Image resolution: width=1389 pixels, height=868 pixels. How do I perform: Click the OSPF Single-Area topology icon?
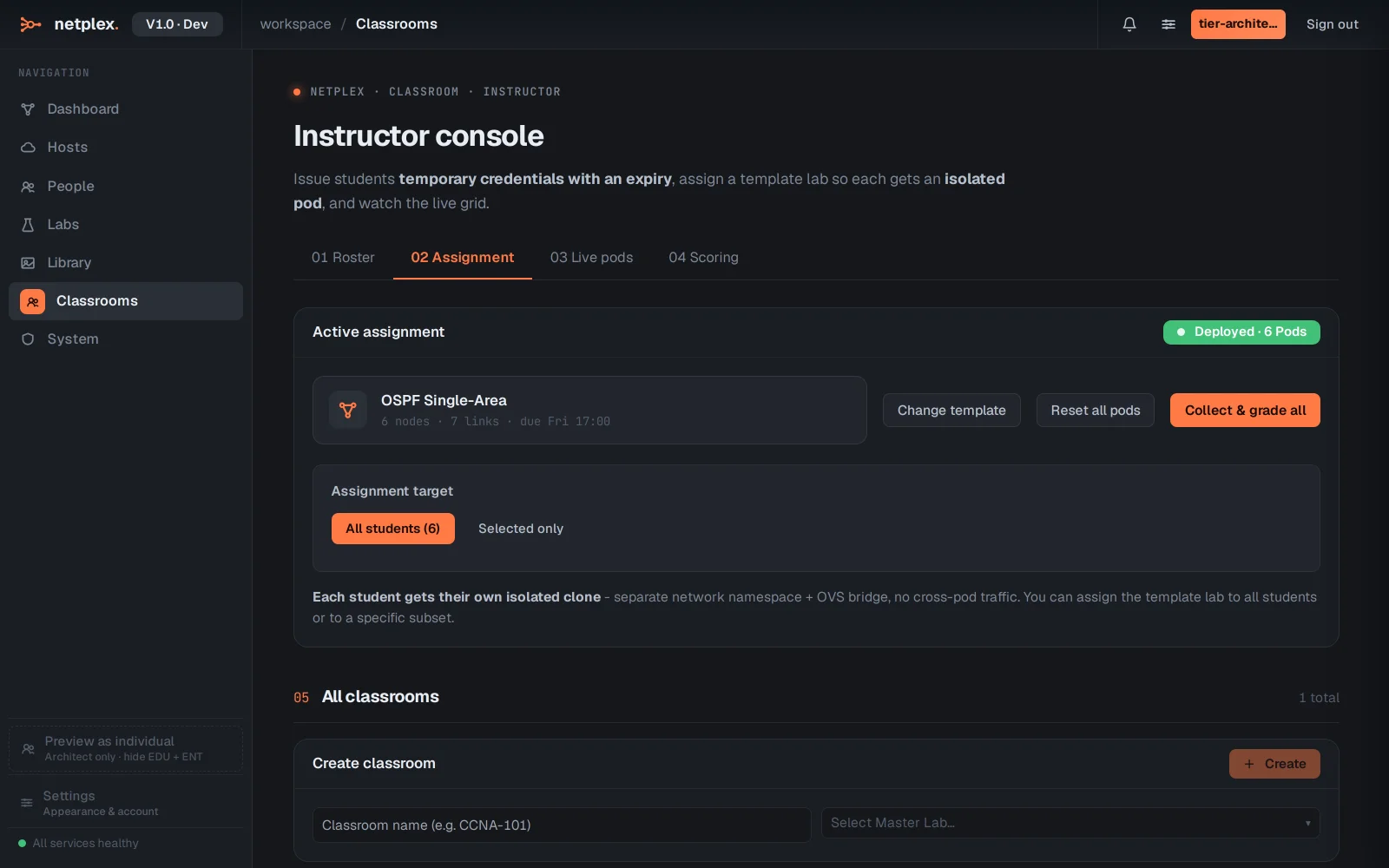pos(348,410)
